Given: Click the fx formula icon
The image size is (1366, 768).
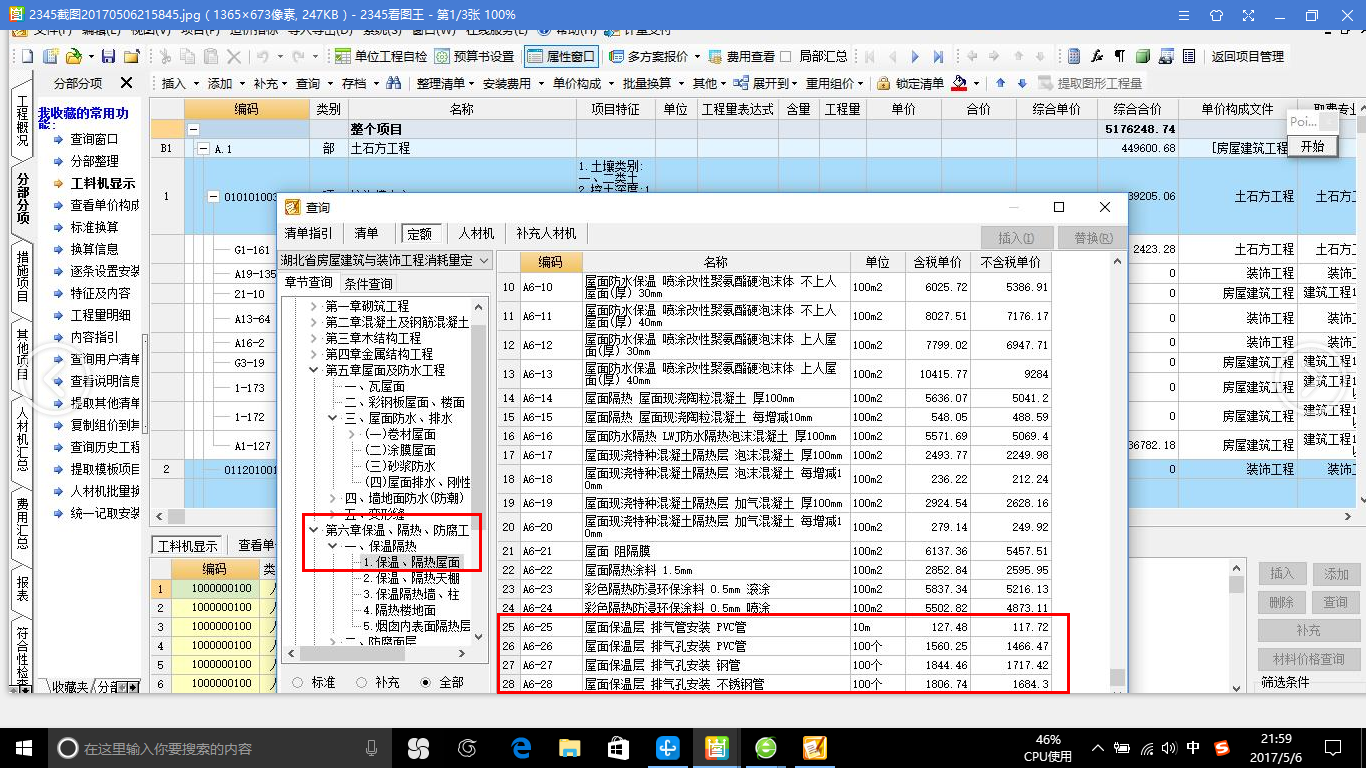Looking at the screenshot, I should point(1097,57).
